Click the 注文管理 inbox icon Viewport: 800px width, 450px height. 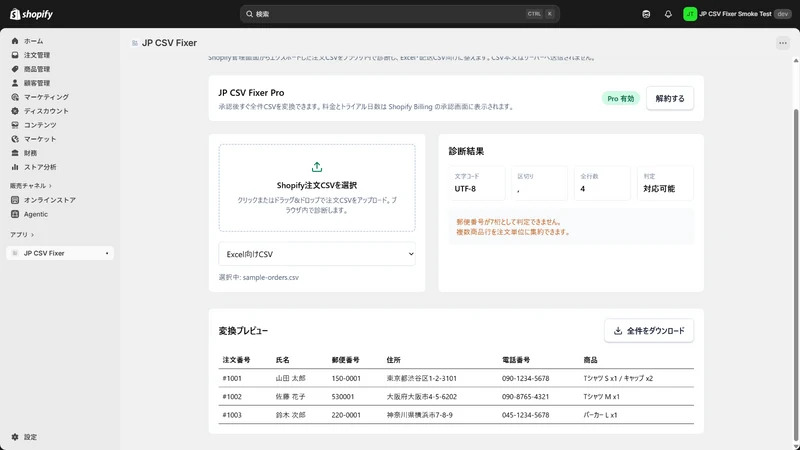(x=15, y=55)
